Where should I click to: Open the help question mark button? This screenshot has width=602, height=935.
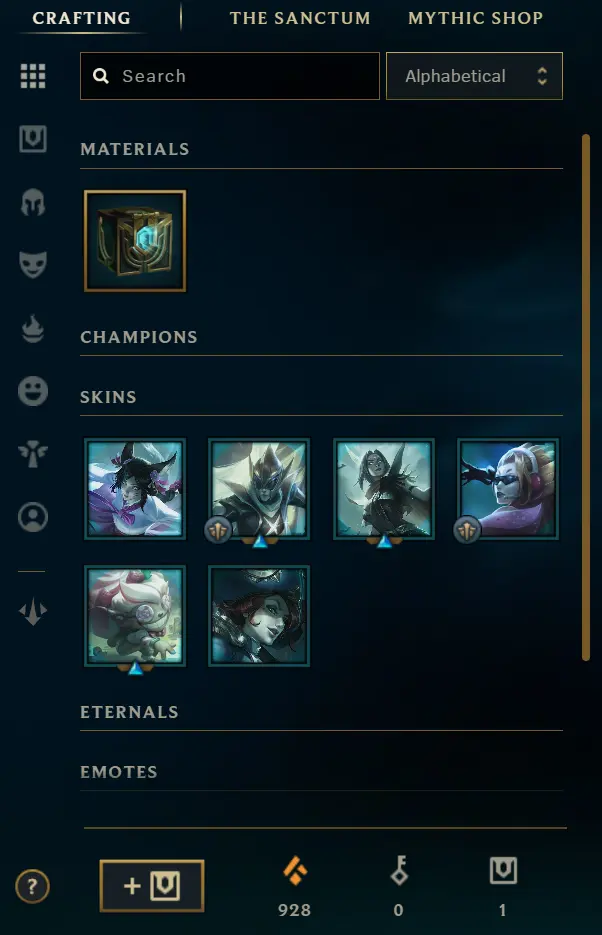(x=32, y=887)
